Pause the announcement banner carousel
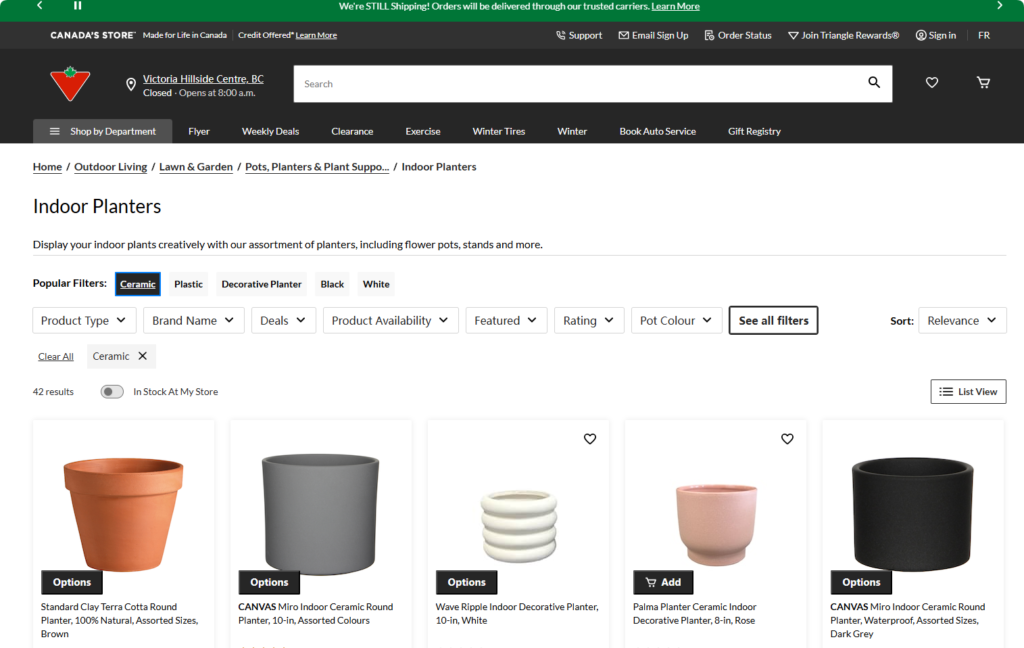 pos(77,6)
